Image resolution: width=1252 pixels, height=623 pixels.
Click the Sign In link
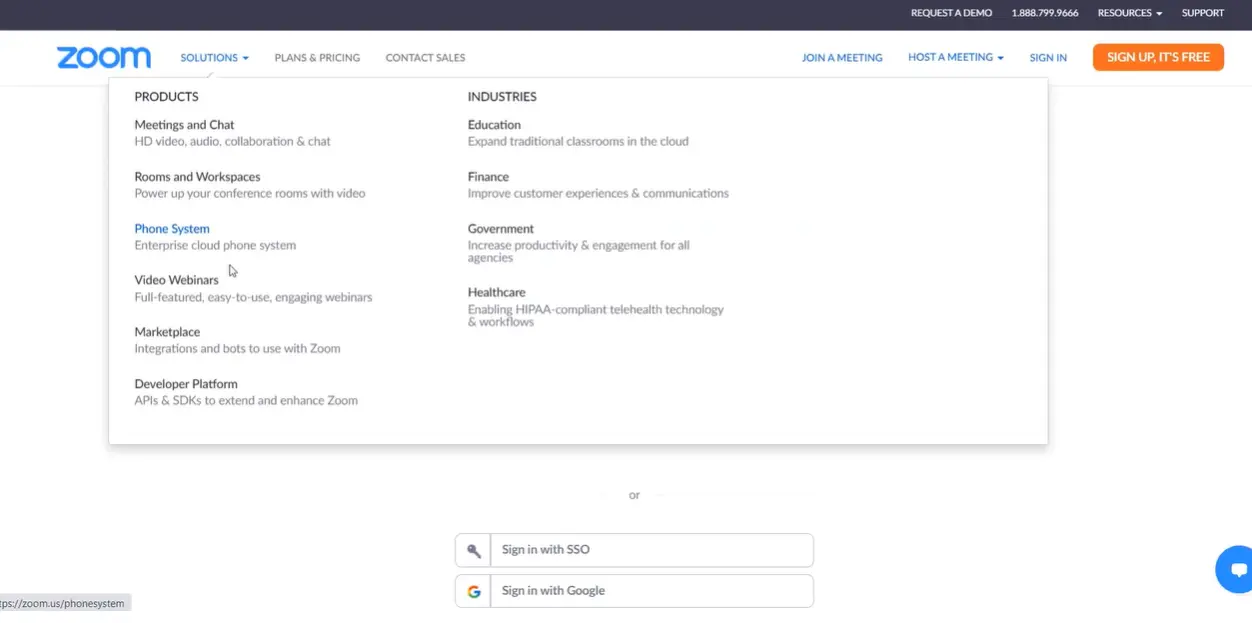tap(1048, 58)
